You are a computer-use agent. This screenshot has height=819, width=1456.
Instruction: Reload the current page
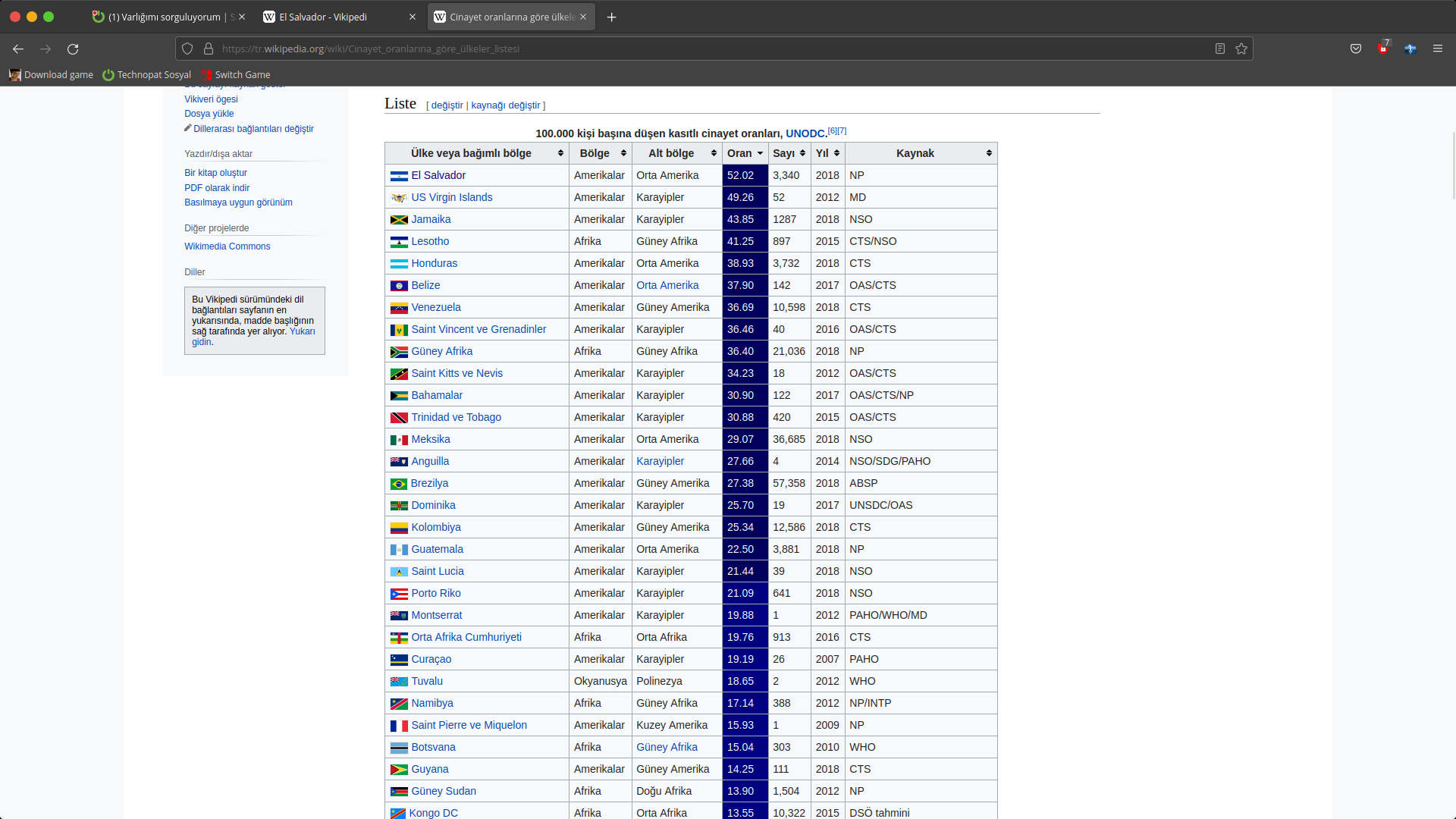(73, 49)
